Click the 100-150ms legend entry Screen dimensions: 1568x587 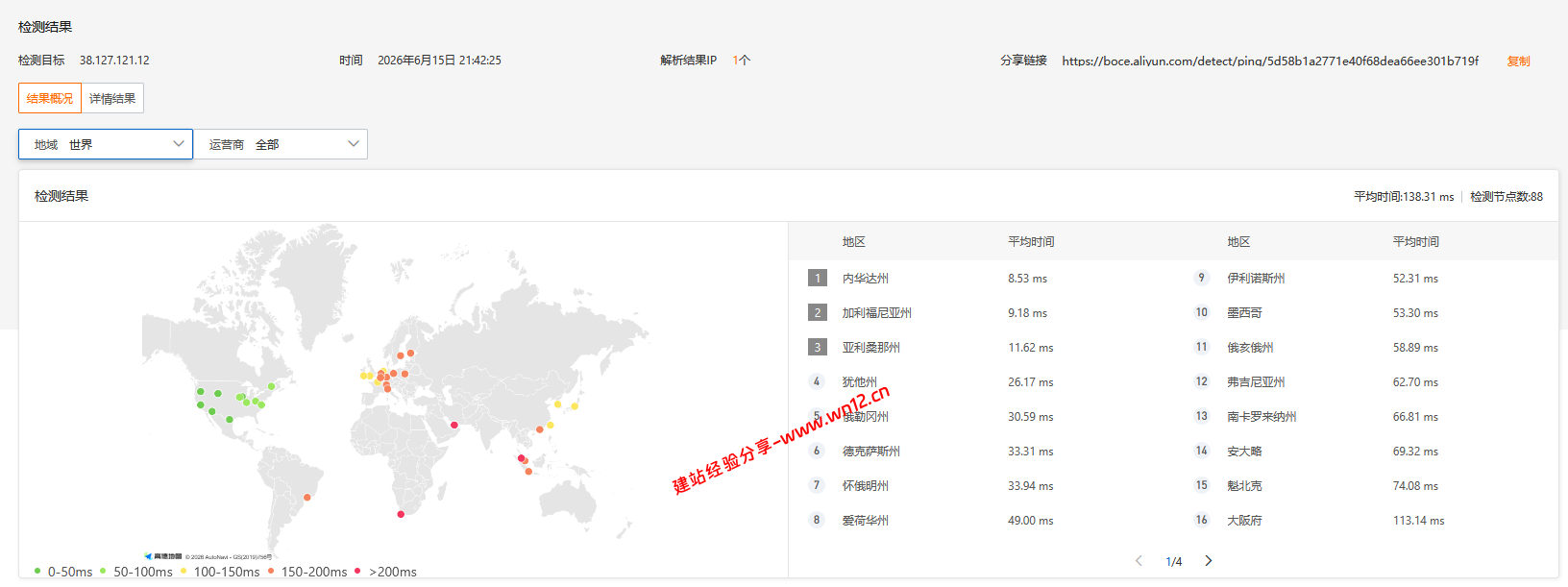220,572
